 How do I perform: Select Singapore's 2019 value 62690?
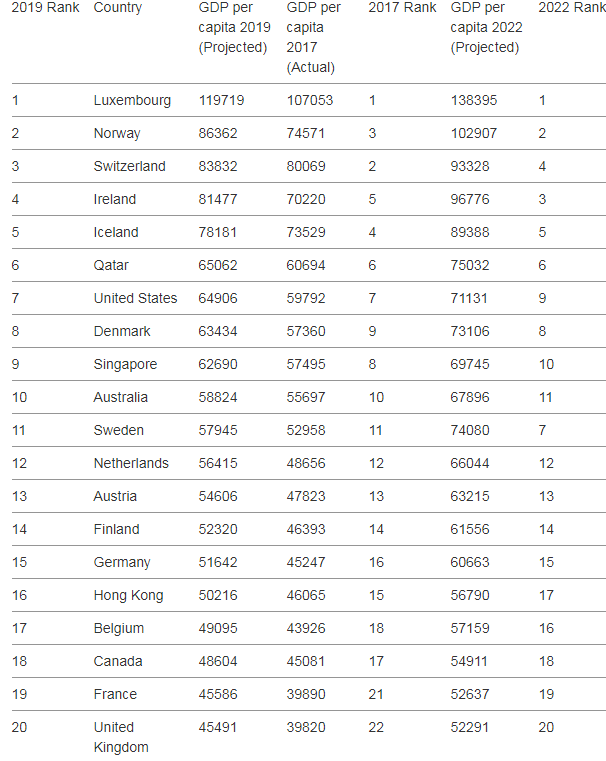tap(218, 364)
